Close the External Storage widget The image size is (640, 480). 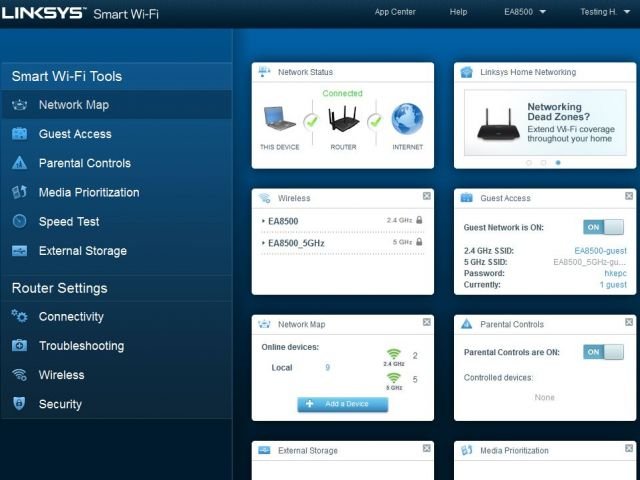click(427, 448)
